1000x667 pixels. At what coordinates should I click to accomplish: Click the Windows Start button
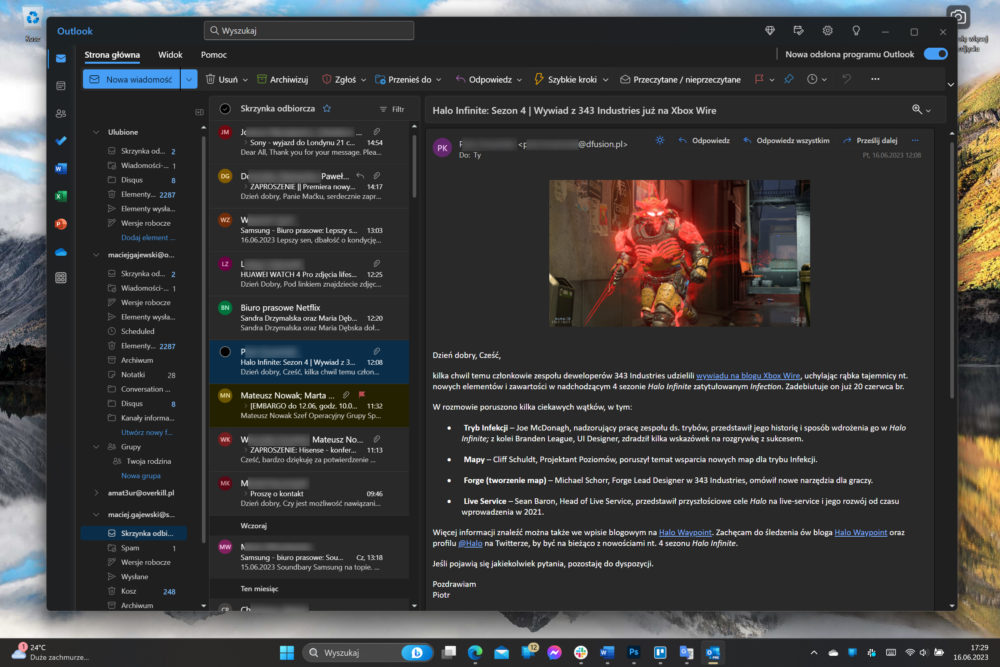tap(287, 652)
